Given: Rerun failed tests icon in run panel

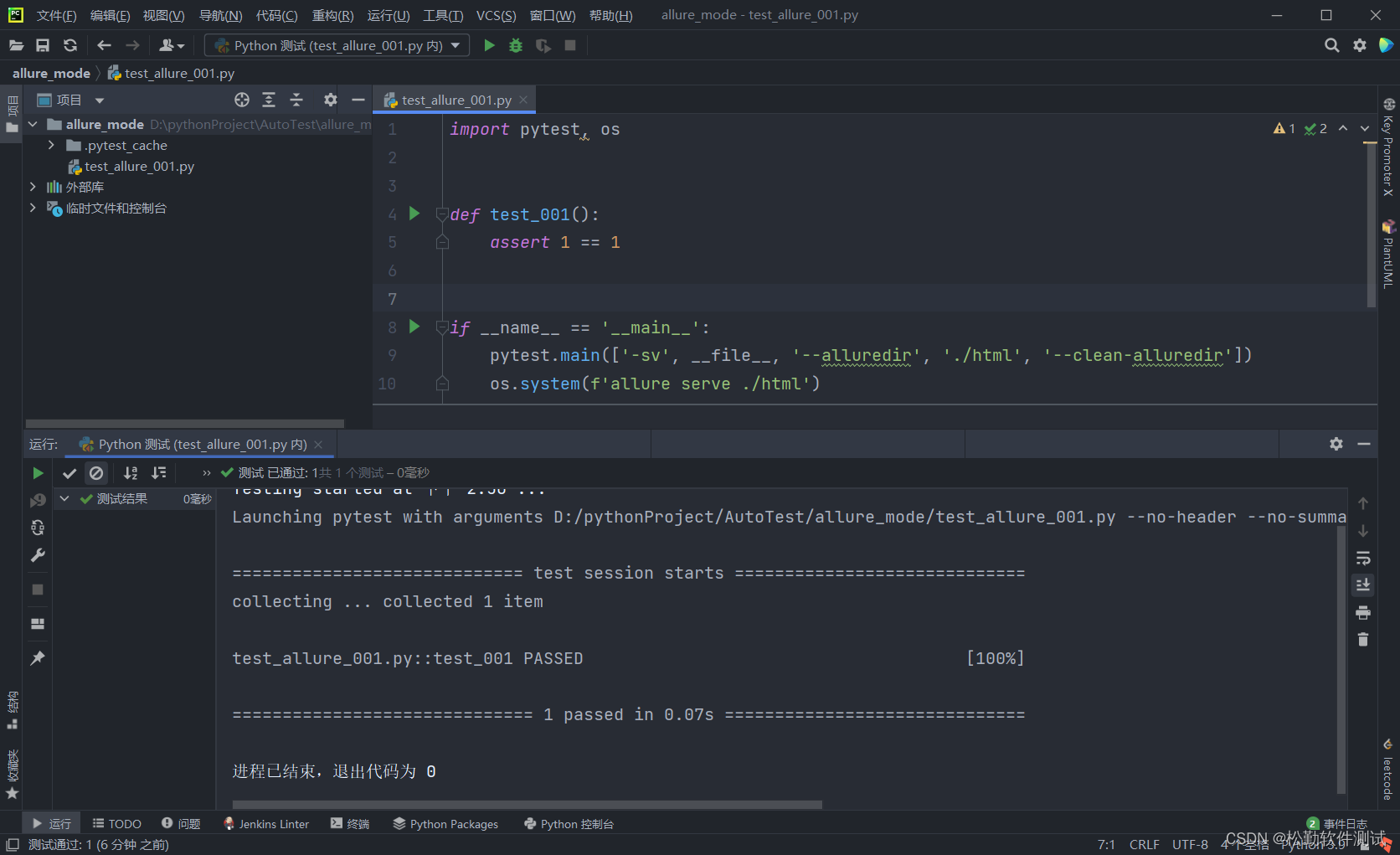Looking at the screenshot, I should (38, 500).
